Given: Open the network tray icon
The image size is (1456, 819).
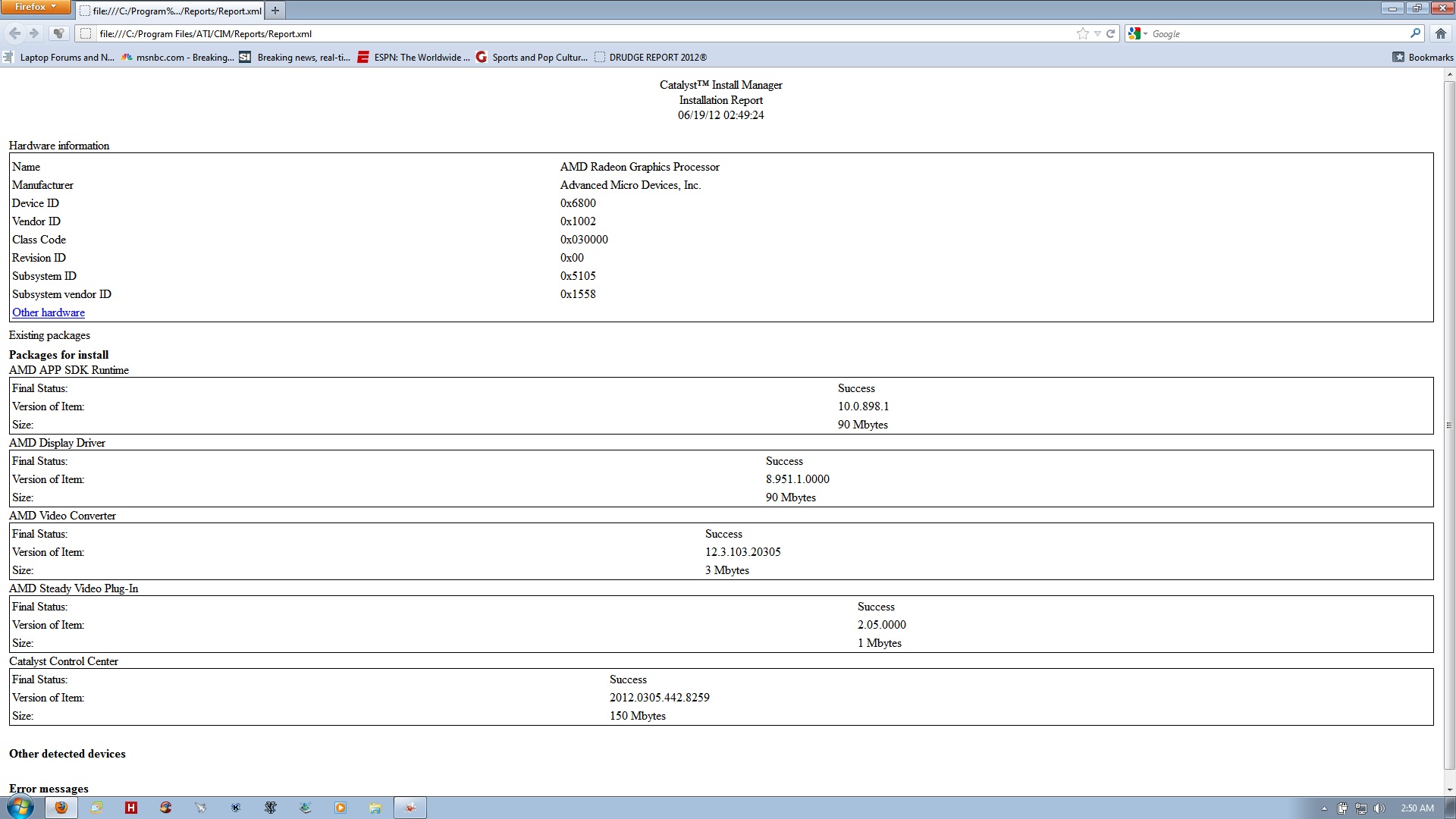Looking at the screenshot, I should [x=1361, y=808].
